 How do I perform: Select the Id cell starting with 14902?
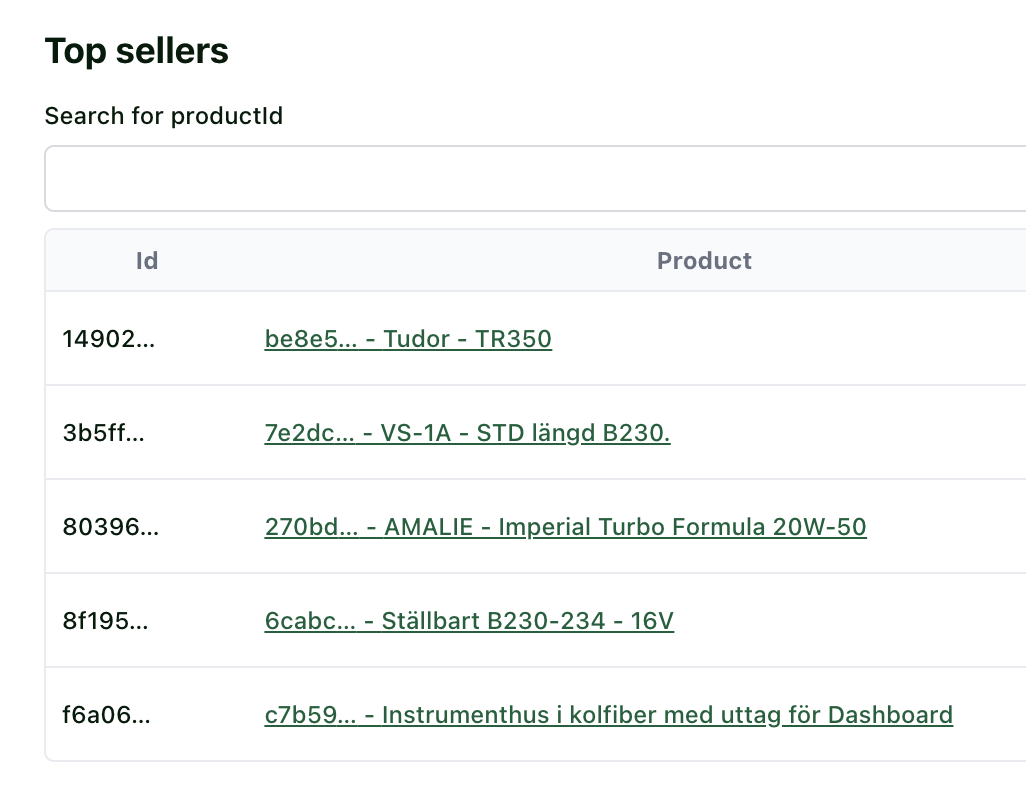[x=109, y=339]
